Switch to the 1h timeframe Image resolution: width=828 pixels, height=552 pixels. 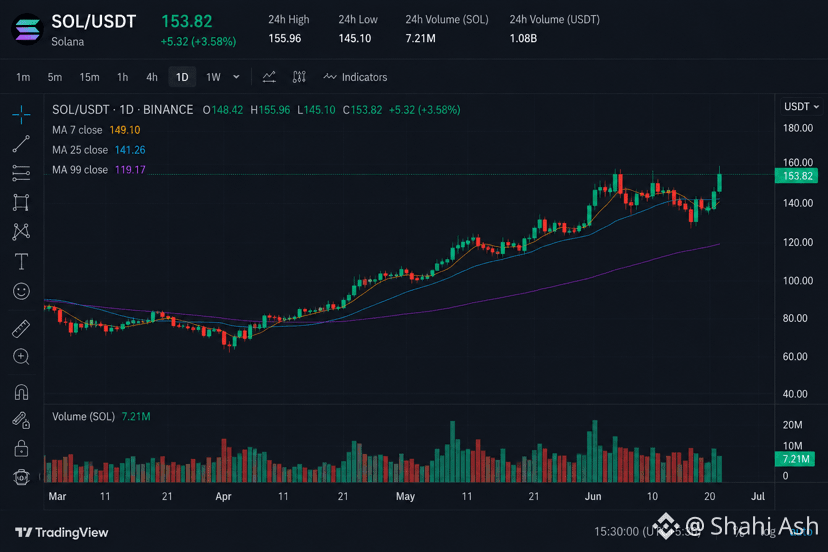[123, 77]
